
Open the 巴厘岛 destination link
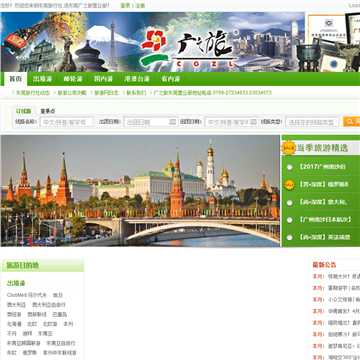coord(60,315)
